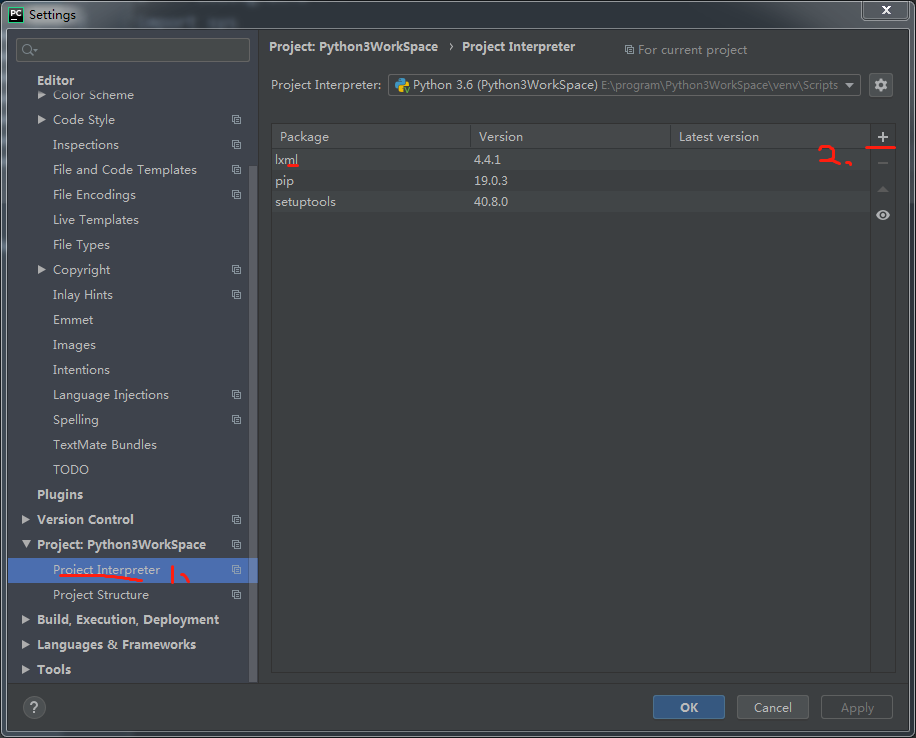
Task: Click the project-level icon beside Inlay Hints
Action: click(x=236, y=294)
